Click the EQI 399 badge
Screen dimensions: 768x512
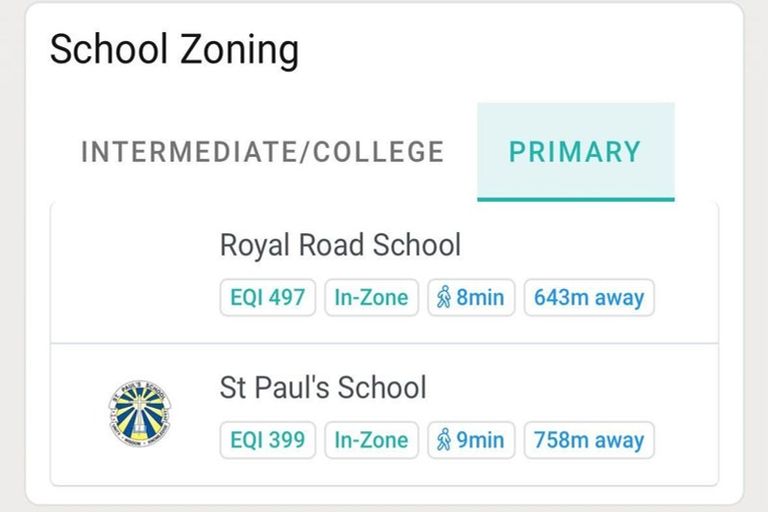pos(267,440)
